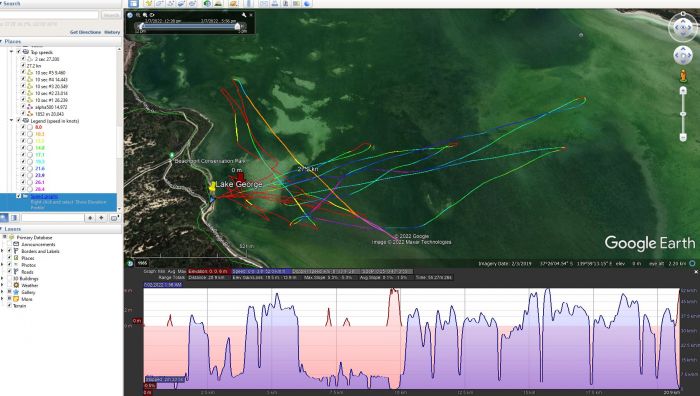Click the History link in search panel
700x396 pixels.
112,32
